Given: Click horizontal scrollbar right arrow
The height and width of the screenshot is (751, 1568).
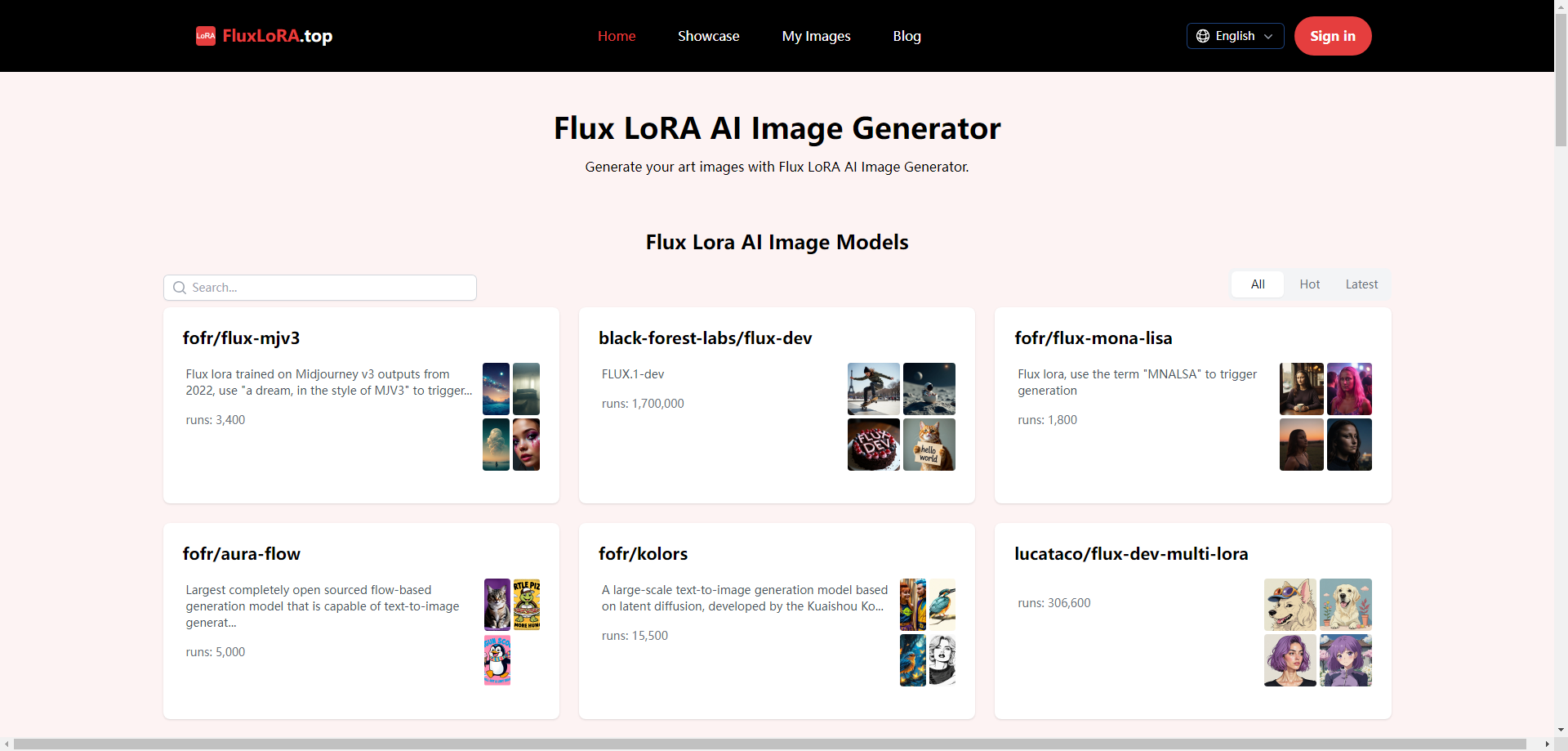Looking at the screenshot, I should (1547, 744).
